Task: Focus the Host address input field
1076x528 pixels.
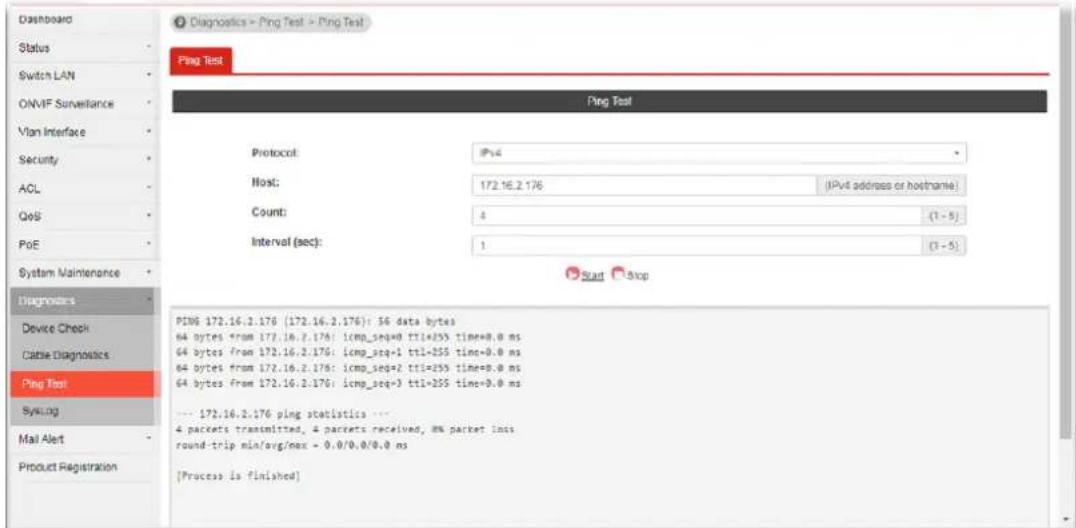Action: [644, 186]
